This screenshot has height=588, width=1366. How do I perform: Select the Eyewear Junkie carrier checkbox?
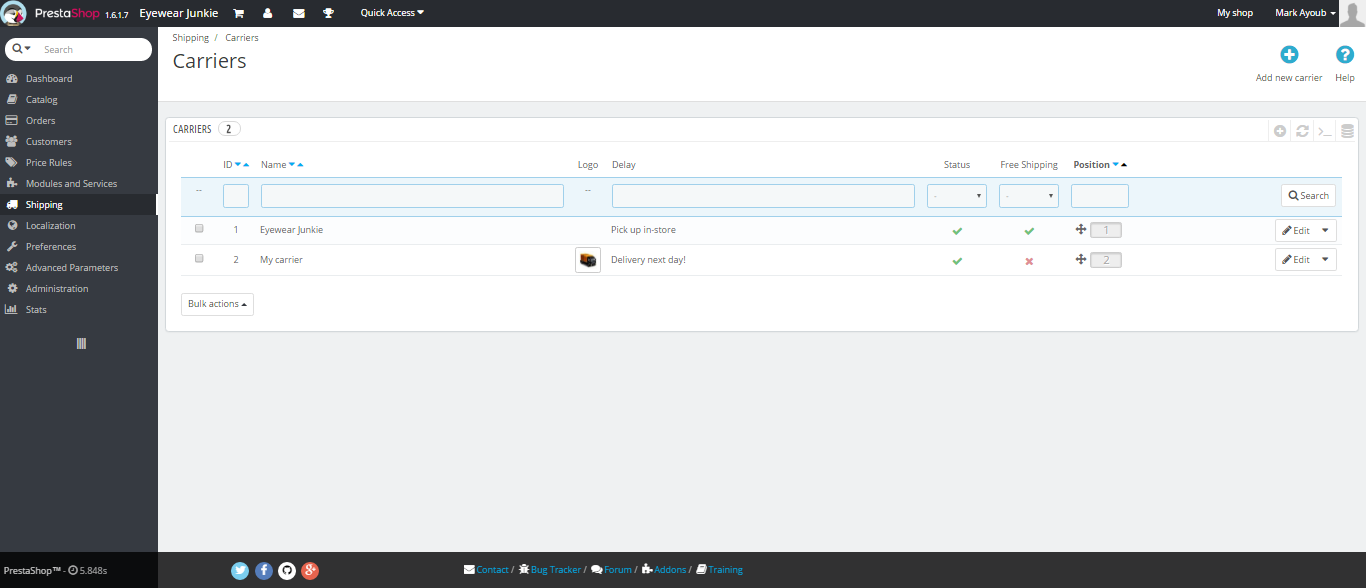click(199, 229)
